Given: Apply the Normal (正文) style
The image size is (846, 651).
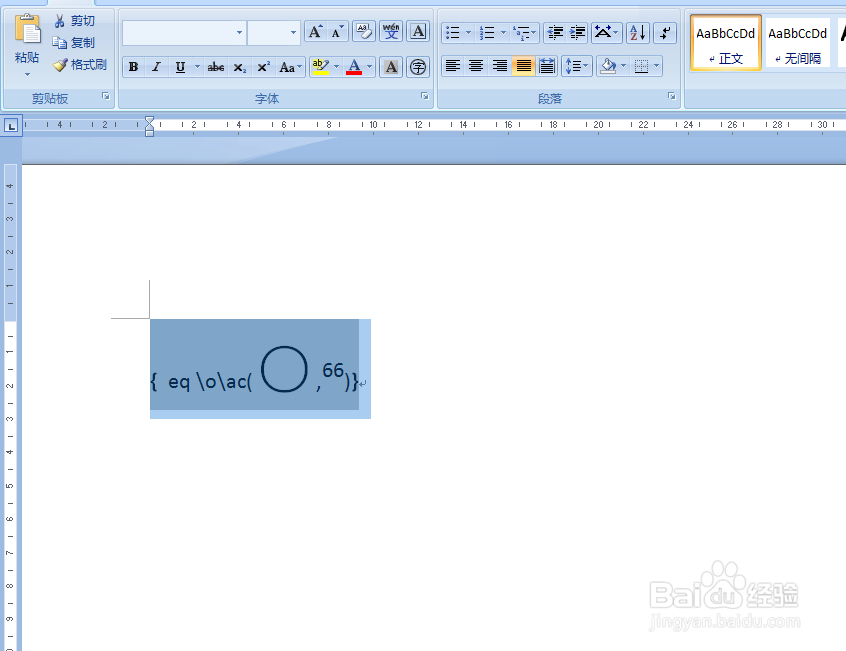Looking at the screenshot, I should pos(726,43).
